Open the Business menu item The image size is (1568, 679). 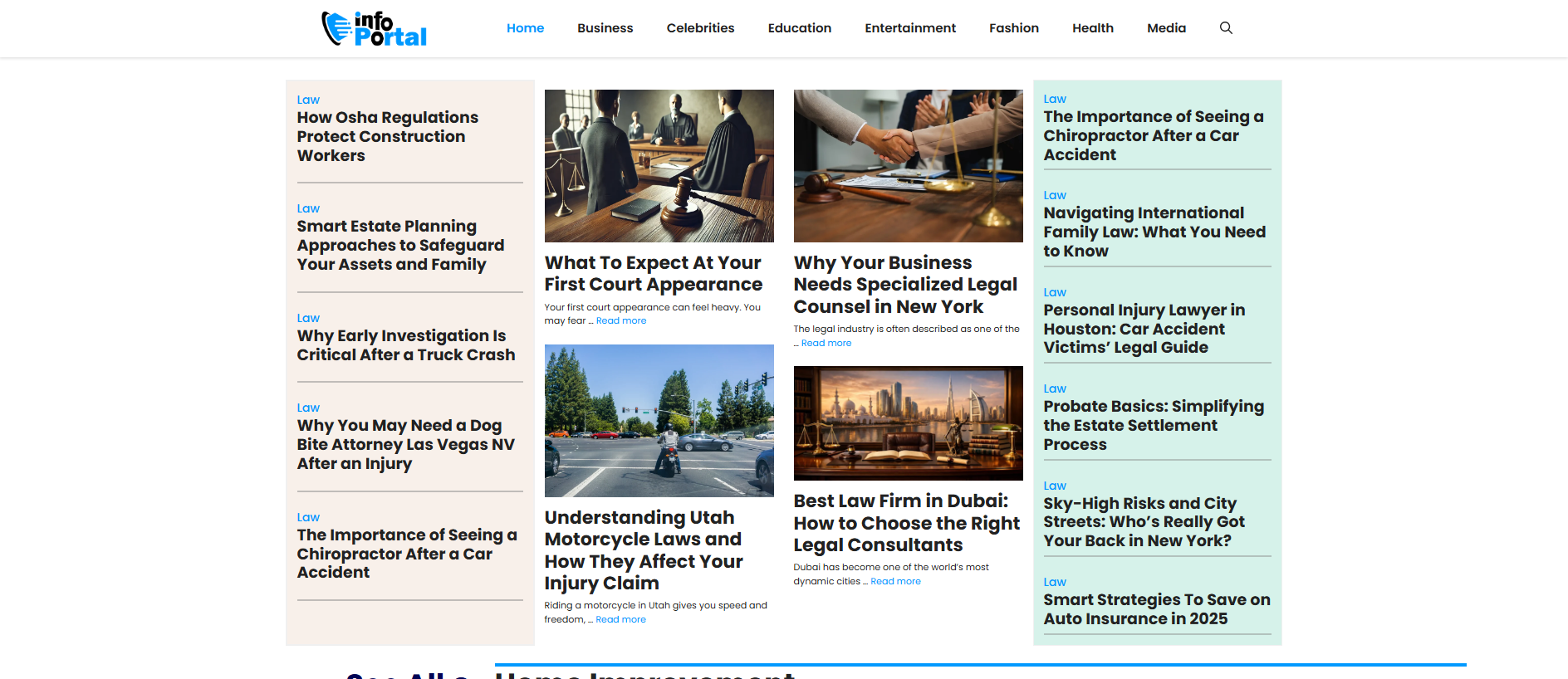click(605, 28)
